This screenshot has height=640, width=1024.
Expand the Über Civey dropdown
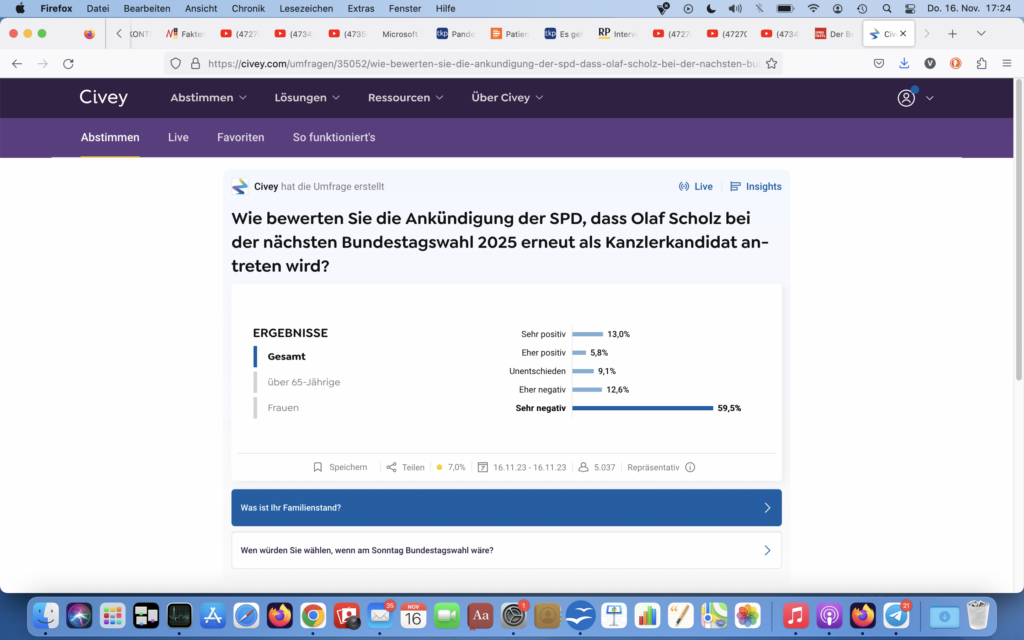coord(507,98)
